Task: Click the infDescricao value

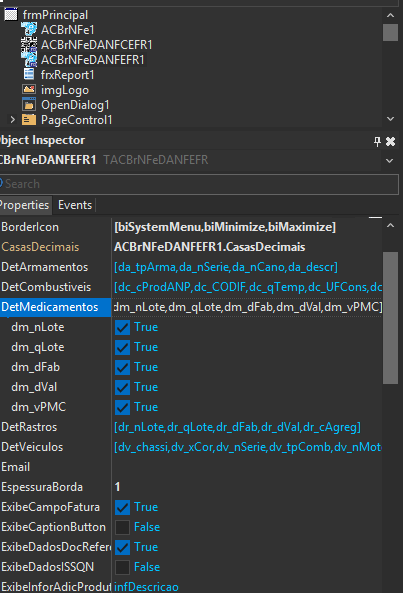Action: point(146,587)
